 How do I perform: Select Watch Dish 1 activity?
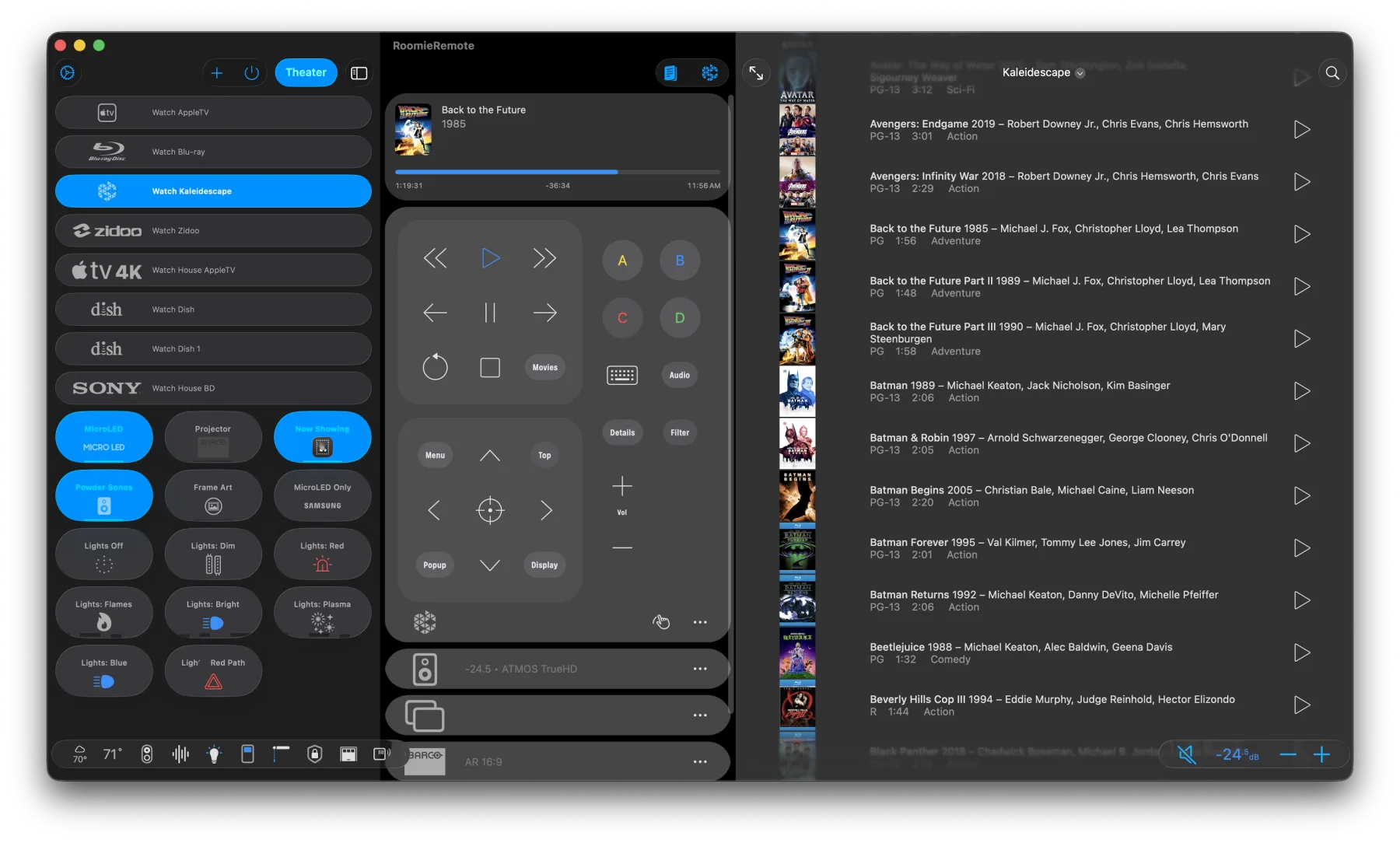(x=213, y=349)
